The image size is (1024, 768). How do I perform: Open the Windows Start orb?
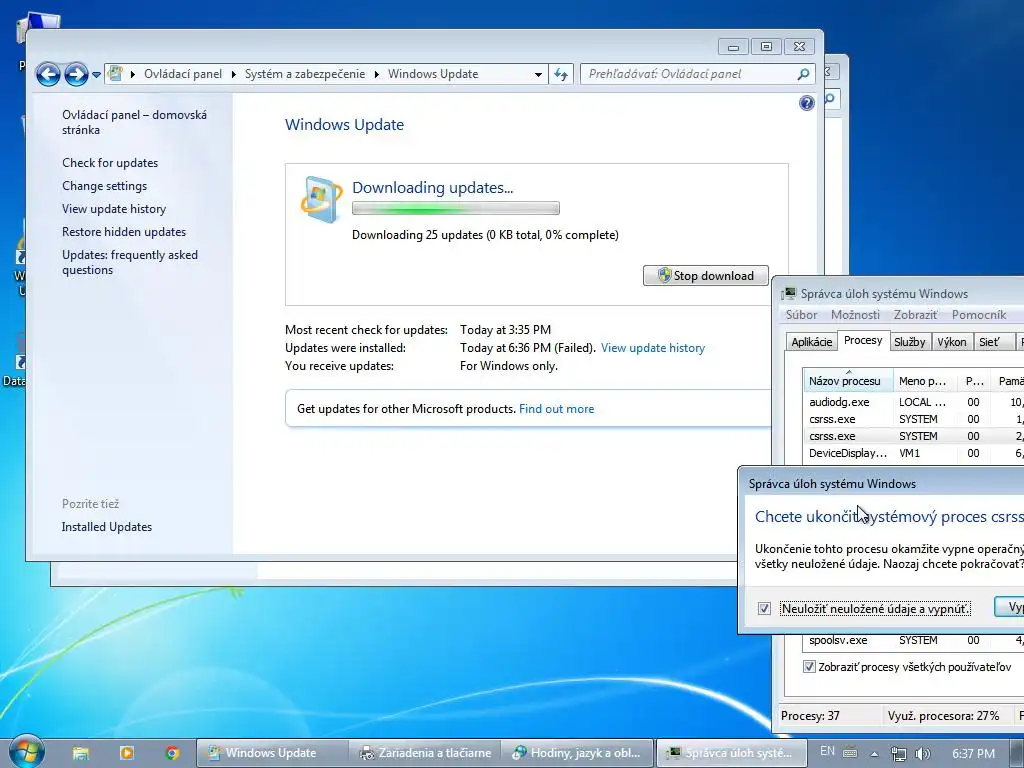[26, 752]
